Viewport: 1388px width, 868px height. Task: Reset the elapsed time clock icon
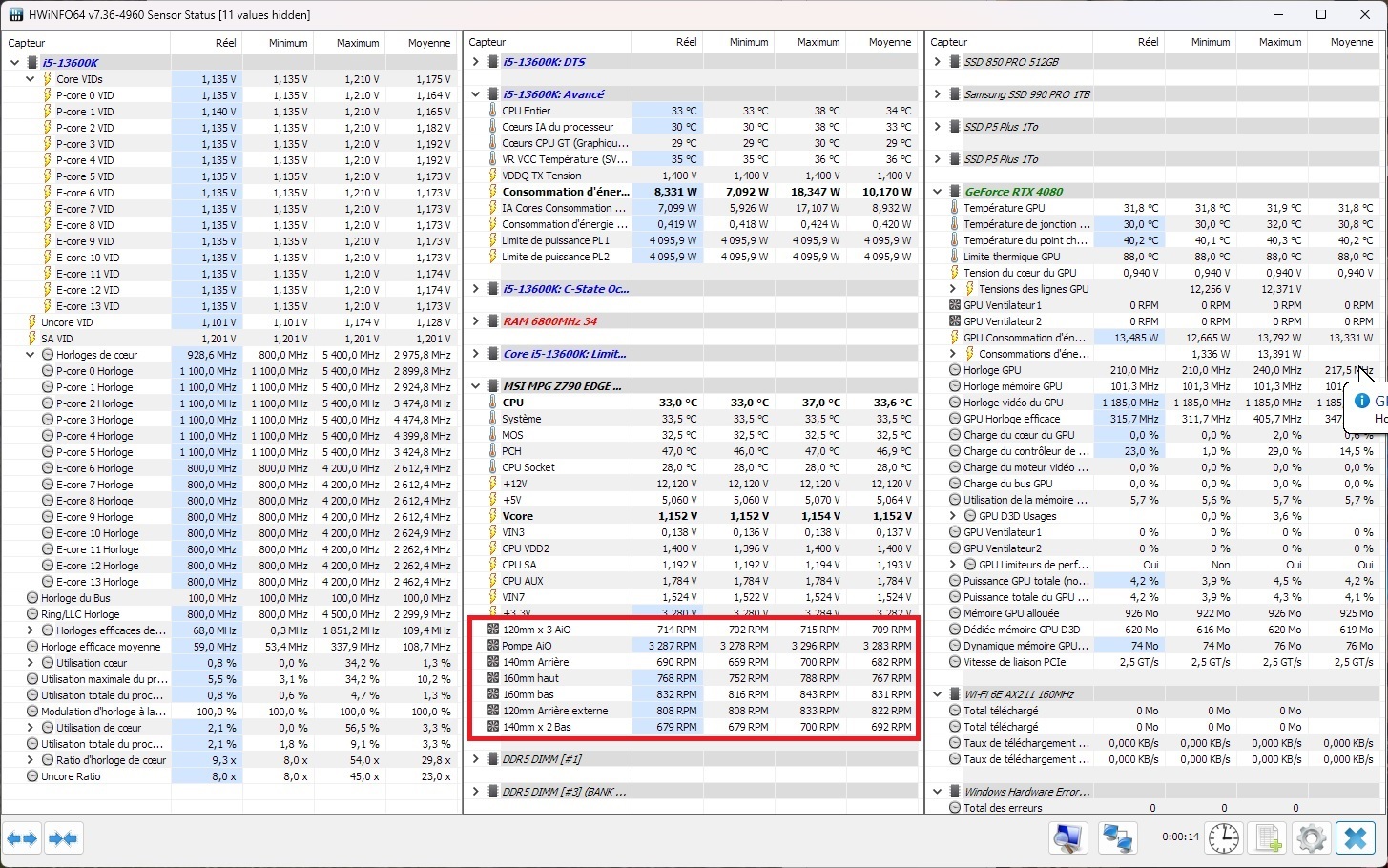pyautogui.click(x=1223, y=838)
